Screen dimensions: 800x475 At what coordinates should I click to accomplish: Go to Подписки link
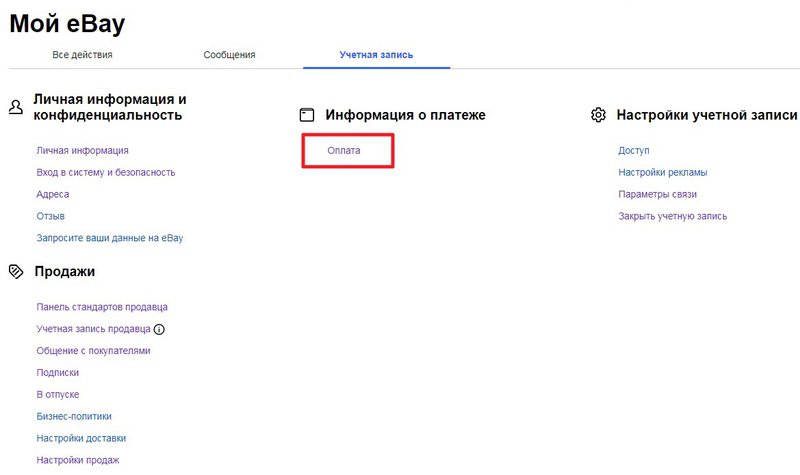tap(58, 373)
